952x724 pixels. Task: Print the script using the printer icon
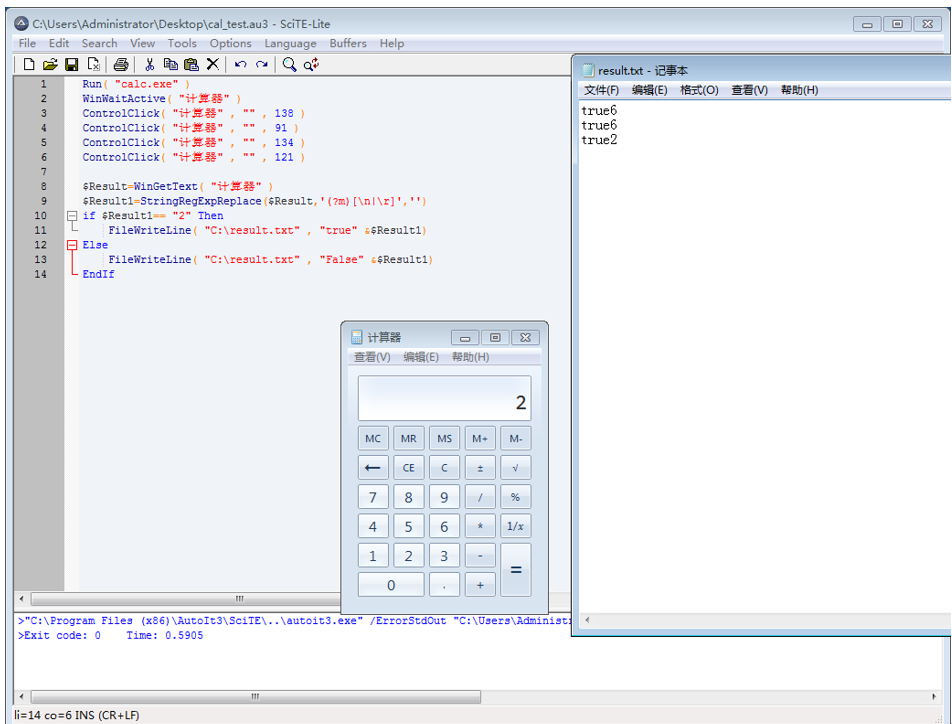point(121,64)
